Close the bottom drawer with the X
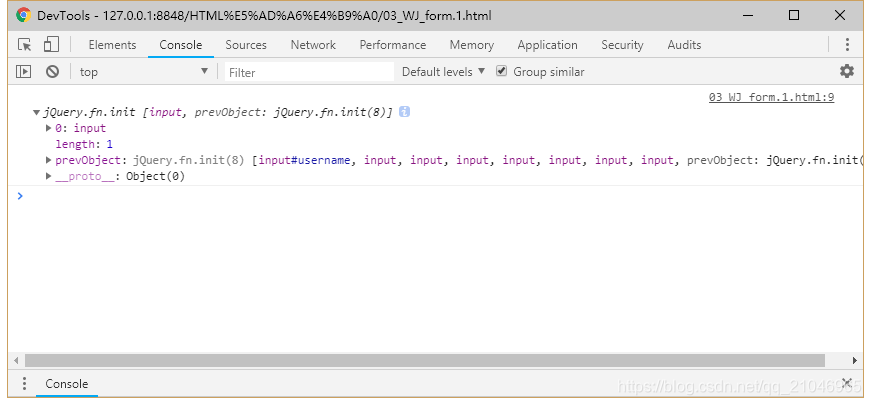The height and width of the screenshot is (405, 871). 847,383
